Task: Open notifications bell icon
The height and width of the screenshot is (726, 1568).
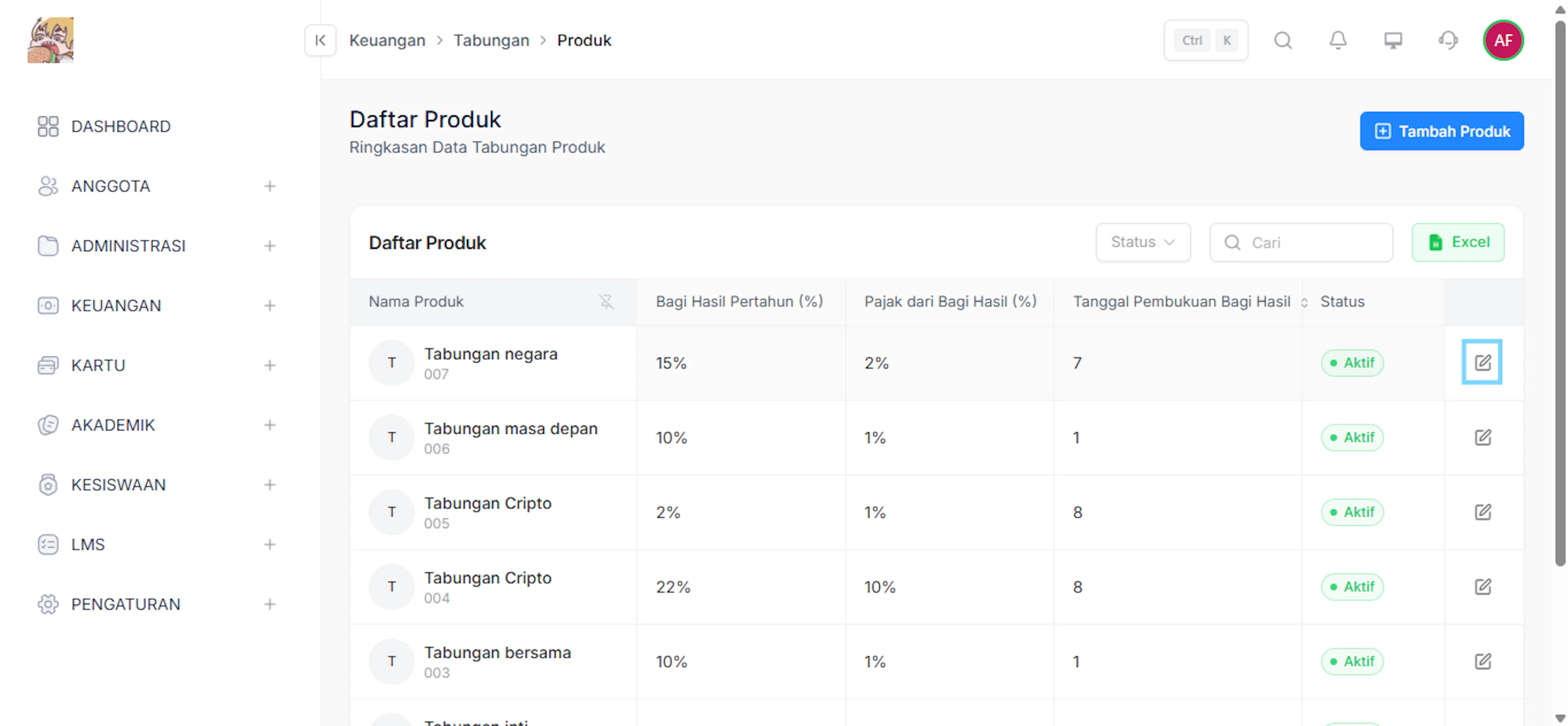Action: [1337, 40]
